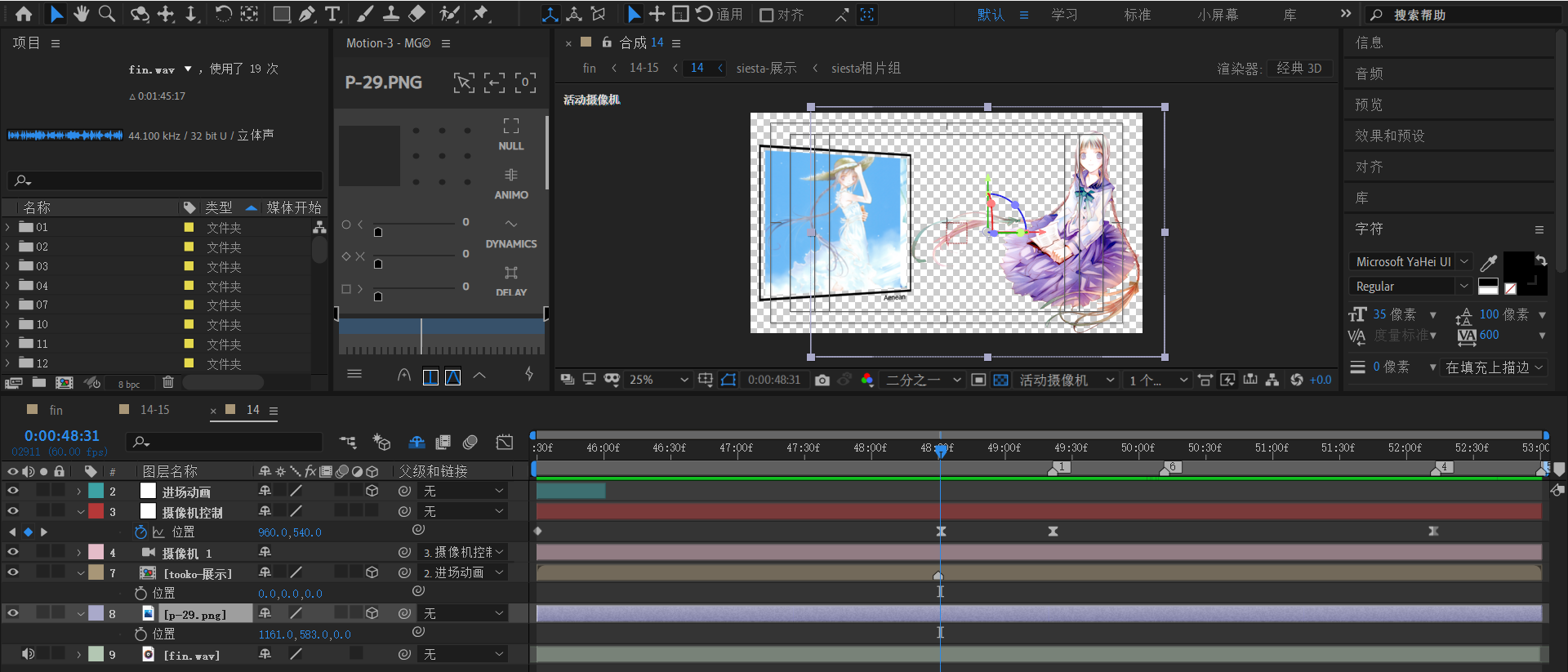Select the Rotation tool
The width and height of the screenshot is (1568, 672).
click(x=223, y=14)
